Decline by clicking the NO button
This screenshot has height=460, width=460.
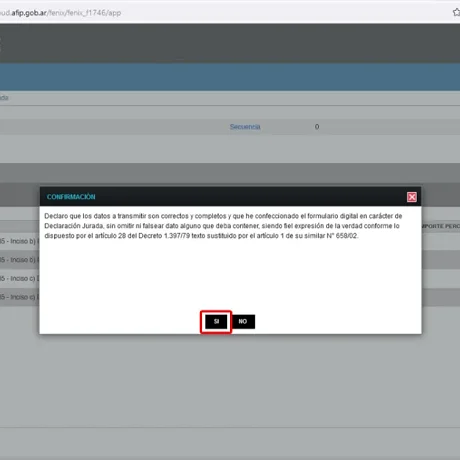click(243, 322)
